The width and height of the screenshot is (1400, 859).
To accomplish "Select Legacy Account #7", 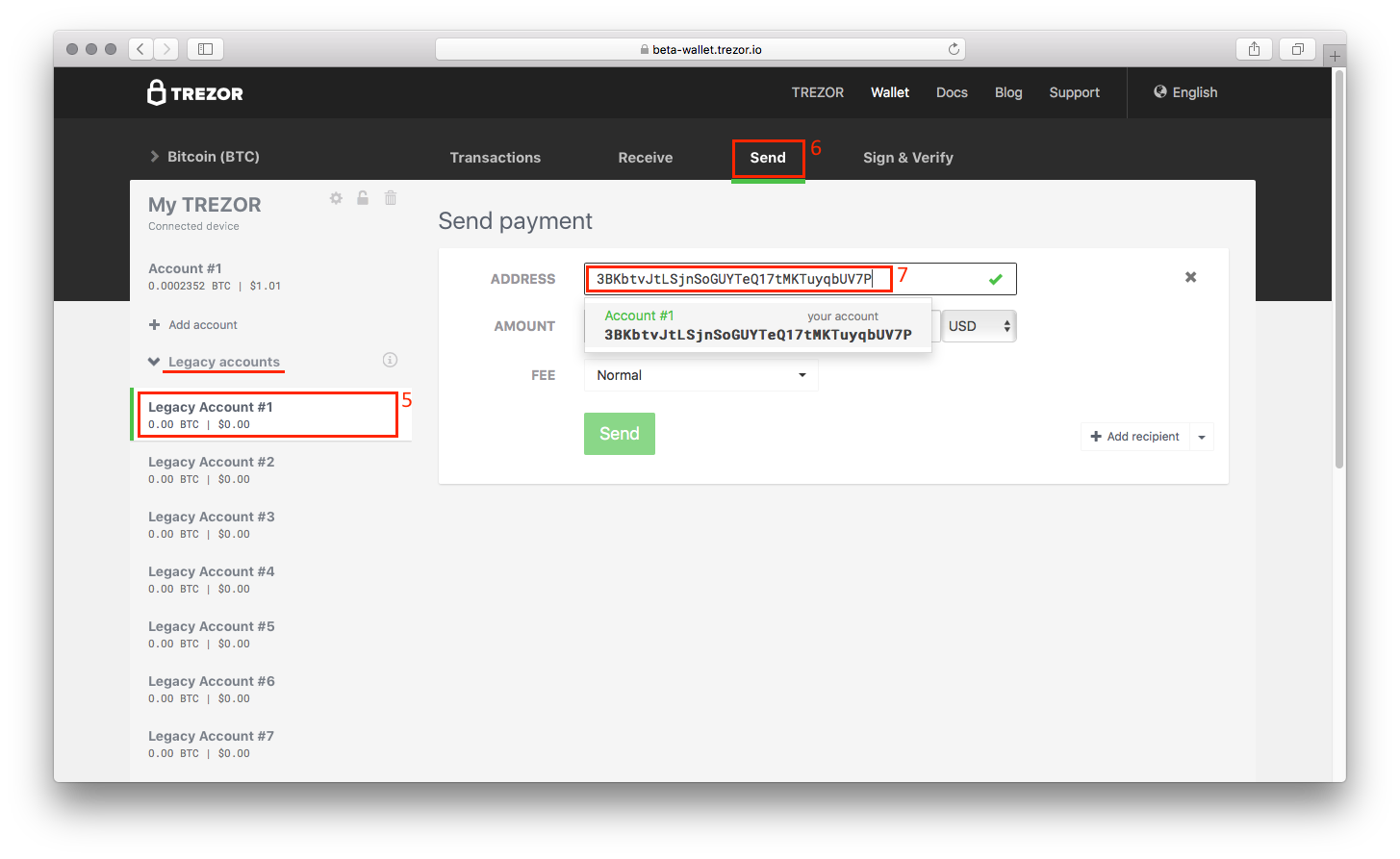I will pos(270,744).
